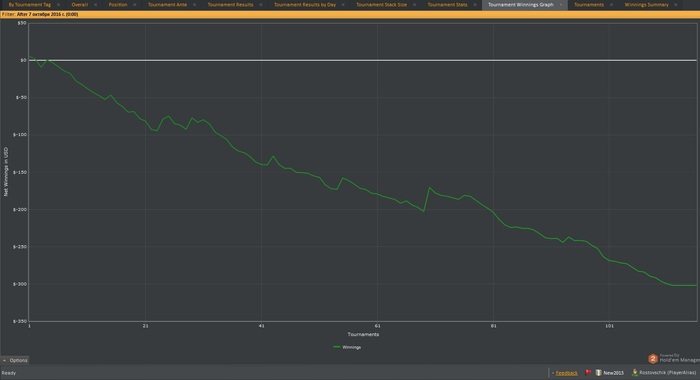
Task: Click the $50 y-axis label
Action: pos(22,23)
